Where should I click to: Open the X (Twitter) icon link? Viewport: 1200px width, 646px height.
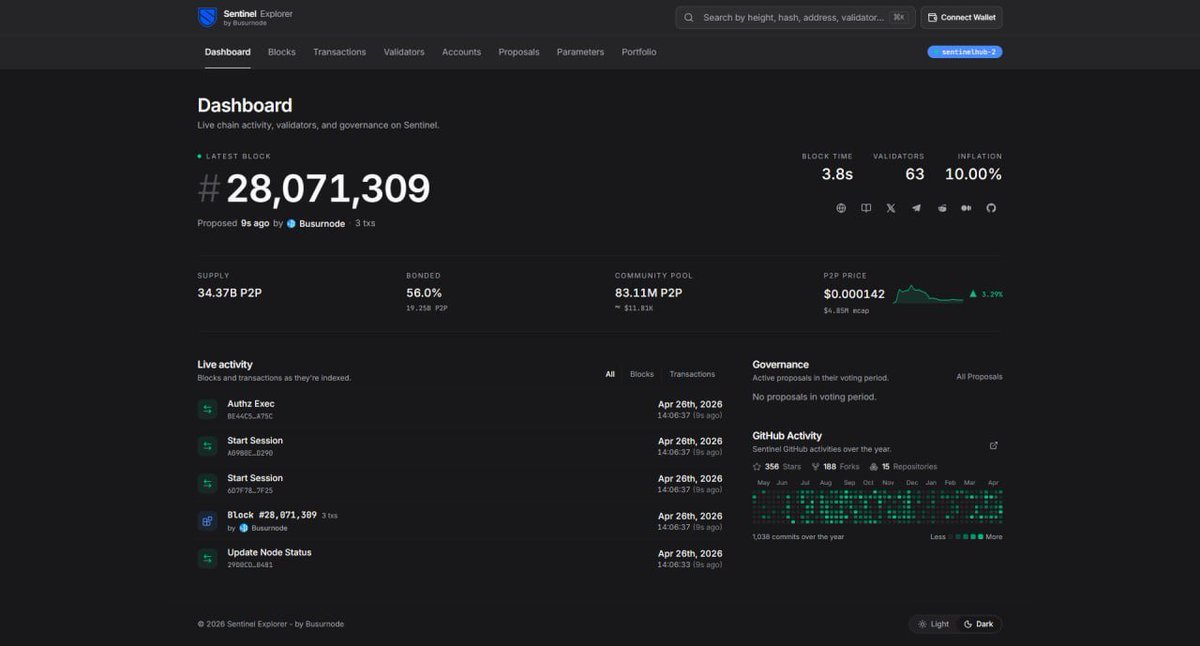(x=891, y=208)
